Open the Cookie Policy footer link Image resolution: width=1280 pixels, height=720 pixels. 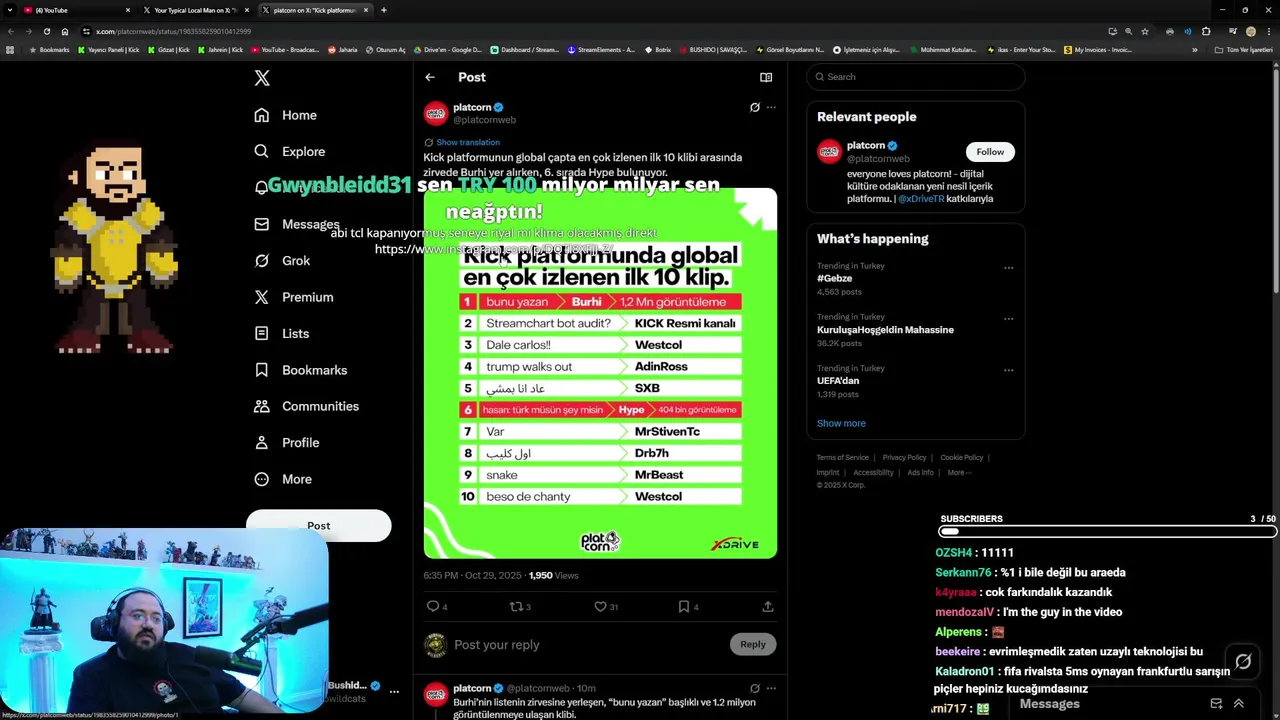point(961,458)
